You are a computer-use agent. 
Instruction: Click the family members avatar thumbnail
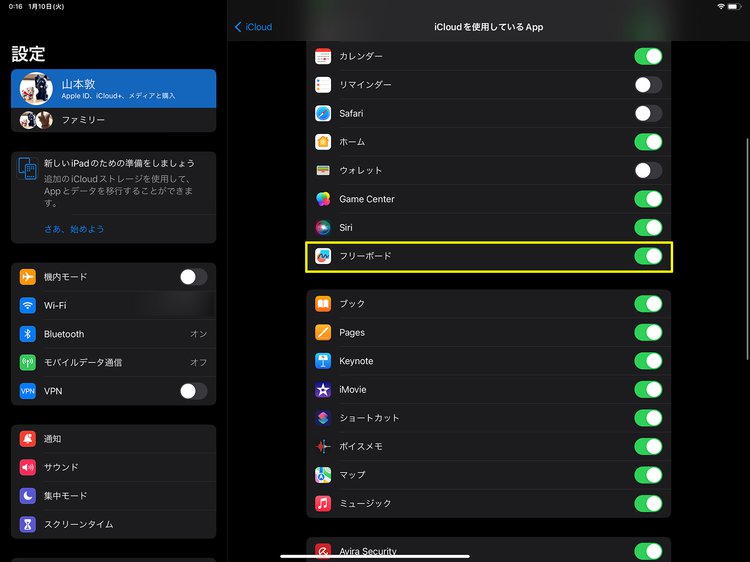(x=36, y=120)
